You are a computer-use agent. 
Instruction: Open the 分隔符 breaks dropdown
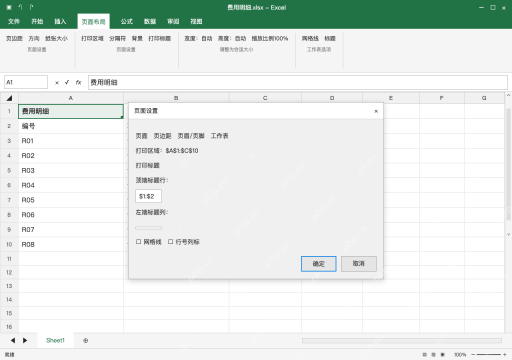[118, 39]
